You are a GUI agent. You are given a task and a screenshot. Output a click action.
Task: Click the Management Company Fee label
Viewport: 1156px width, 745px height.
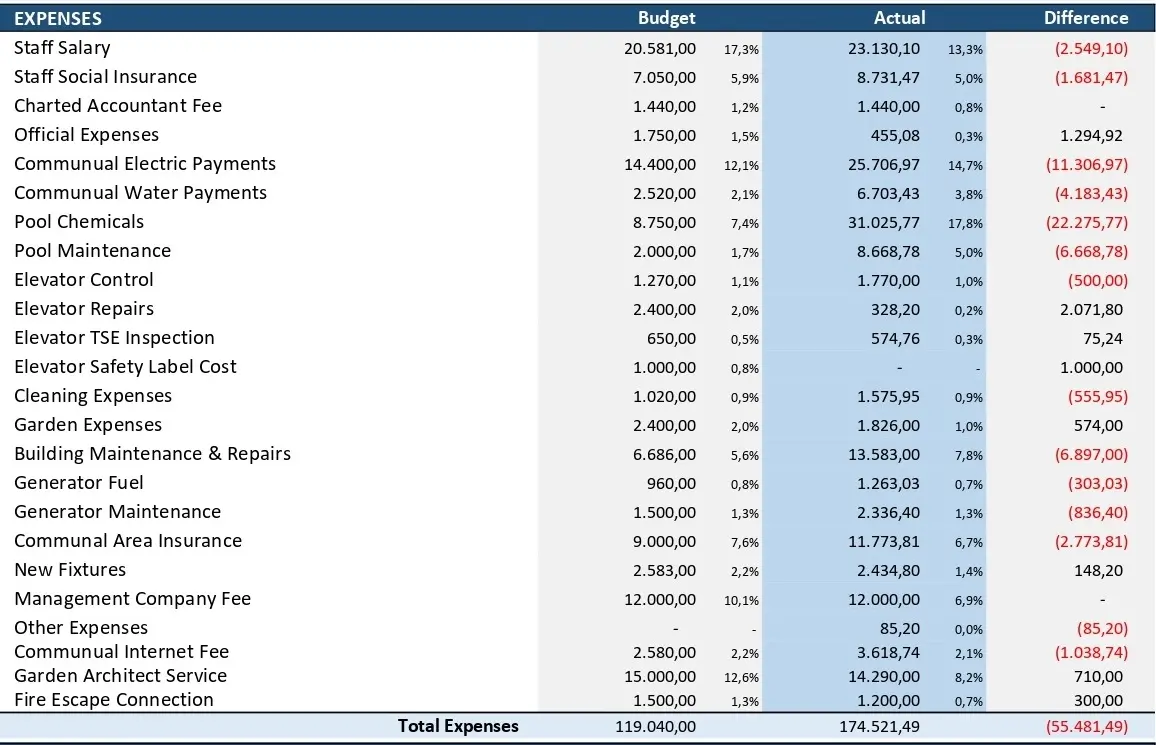tap(132, 599)
